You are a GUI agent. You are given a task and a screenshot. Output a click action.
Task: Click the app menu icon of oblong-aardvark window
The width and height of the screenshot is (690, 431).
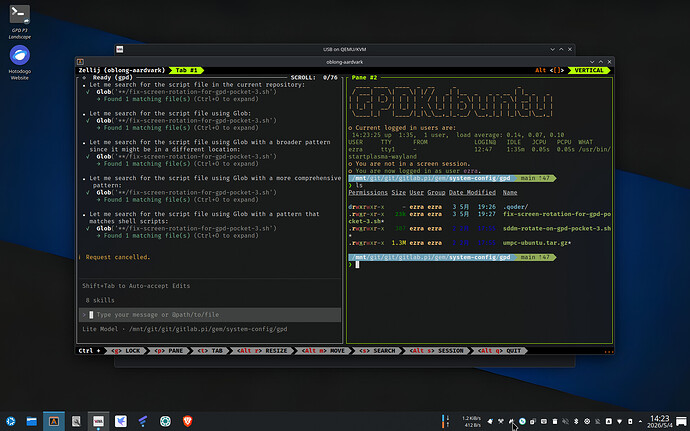pyautogui.click(x=81, y=62)
